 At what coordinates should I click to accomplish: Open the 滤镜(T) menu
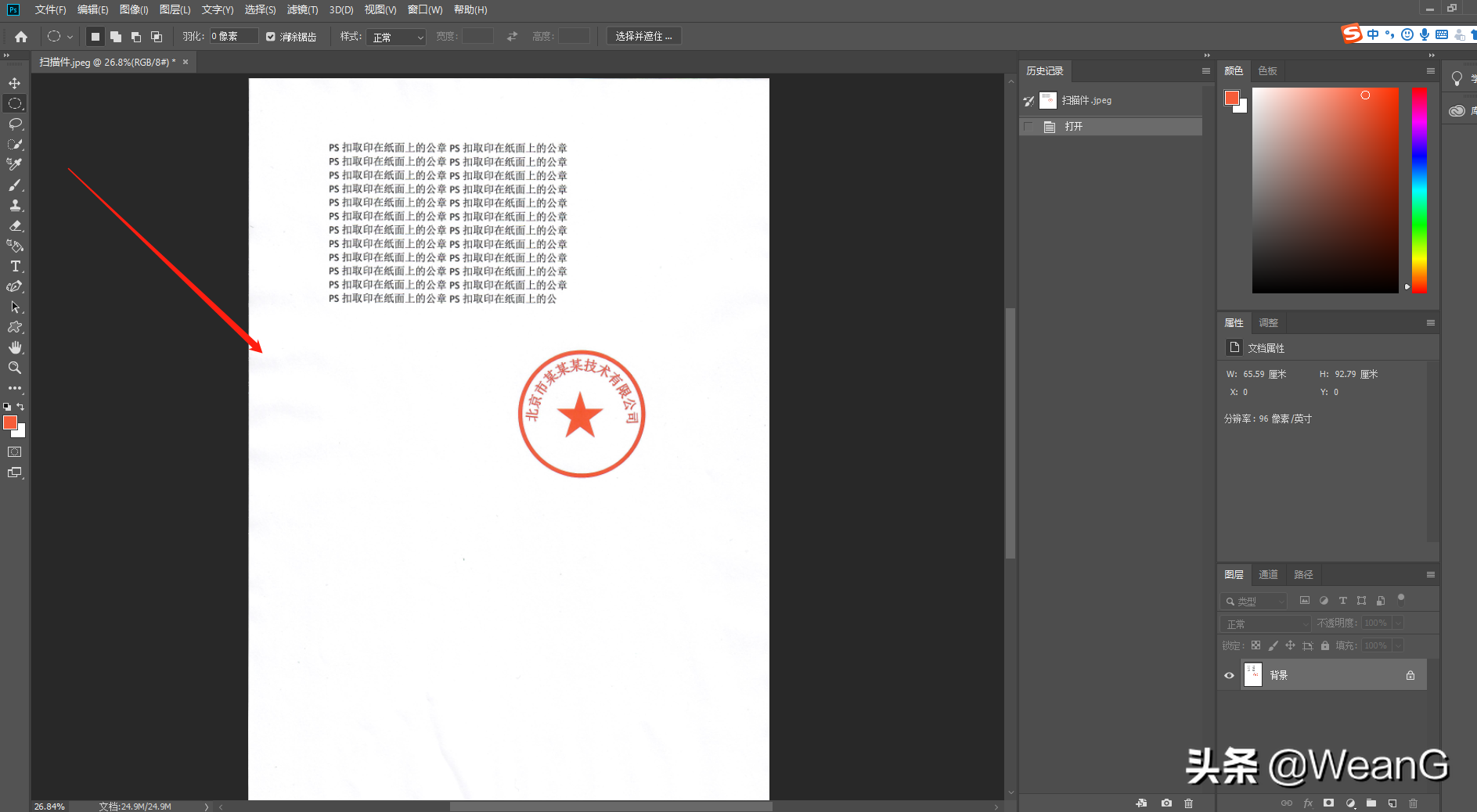pos(302,9)
